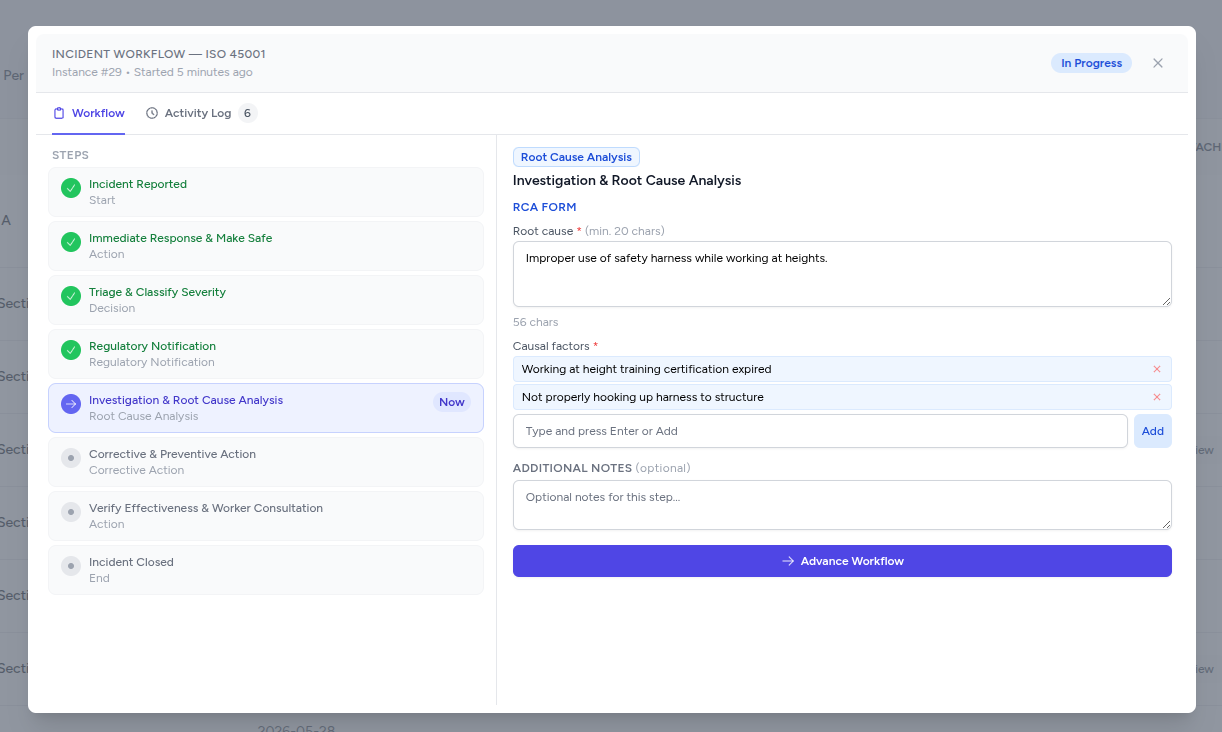The width and height of the screenshot is (1222, 732).
Task: Click the In Progress status badge
Action: (1091, 63)
